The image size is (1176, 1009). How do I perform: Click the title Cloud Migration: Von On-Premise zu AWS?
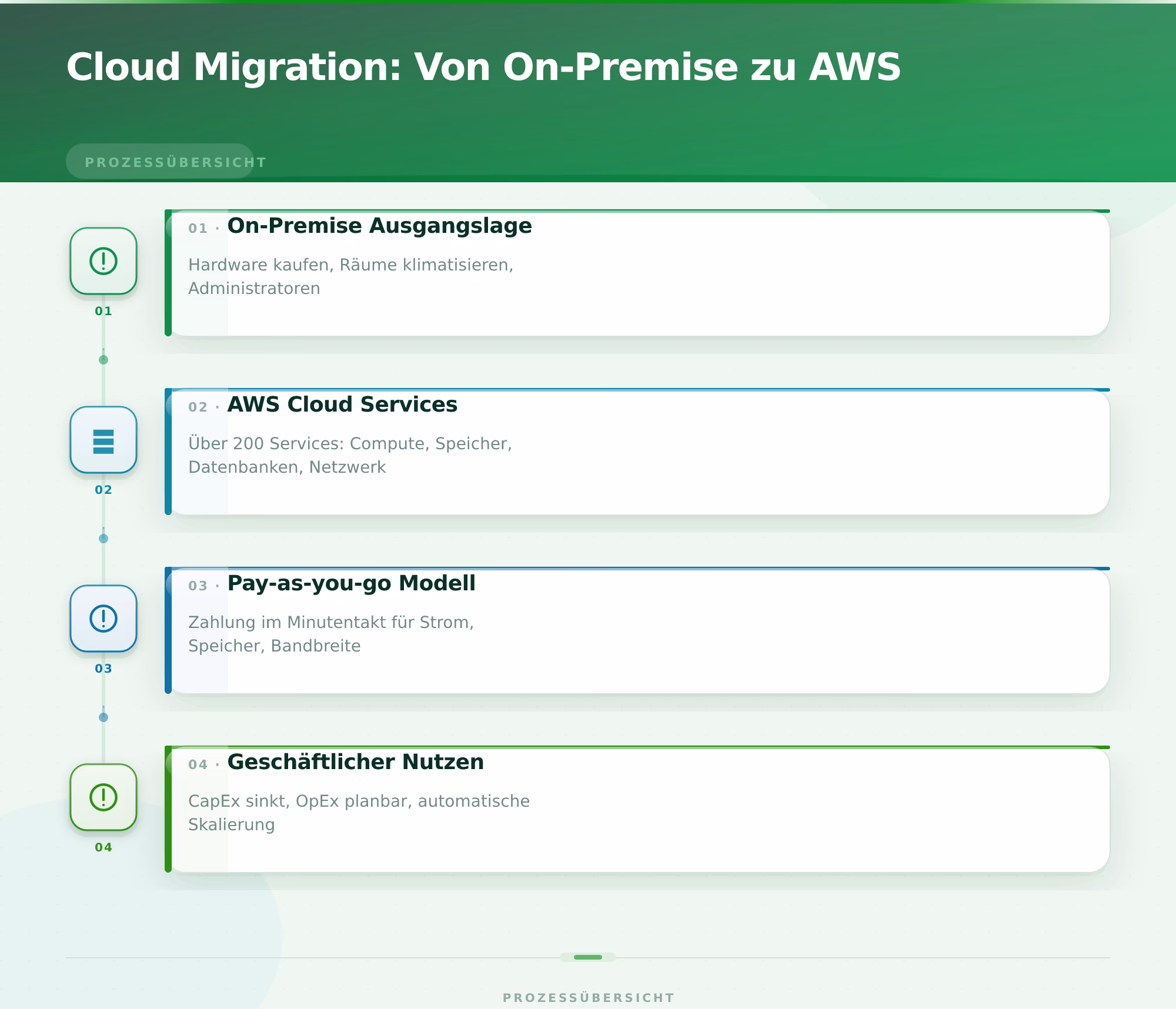pos(483,66)
